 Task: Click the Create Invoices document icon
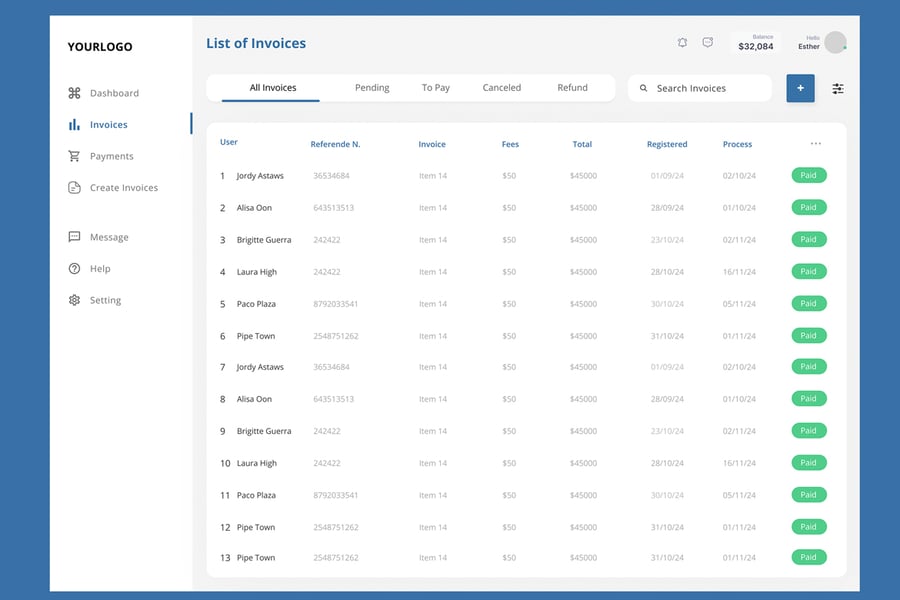(x=74, y=188)
